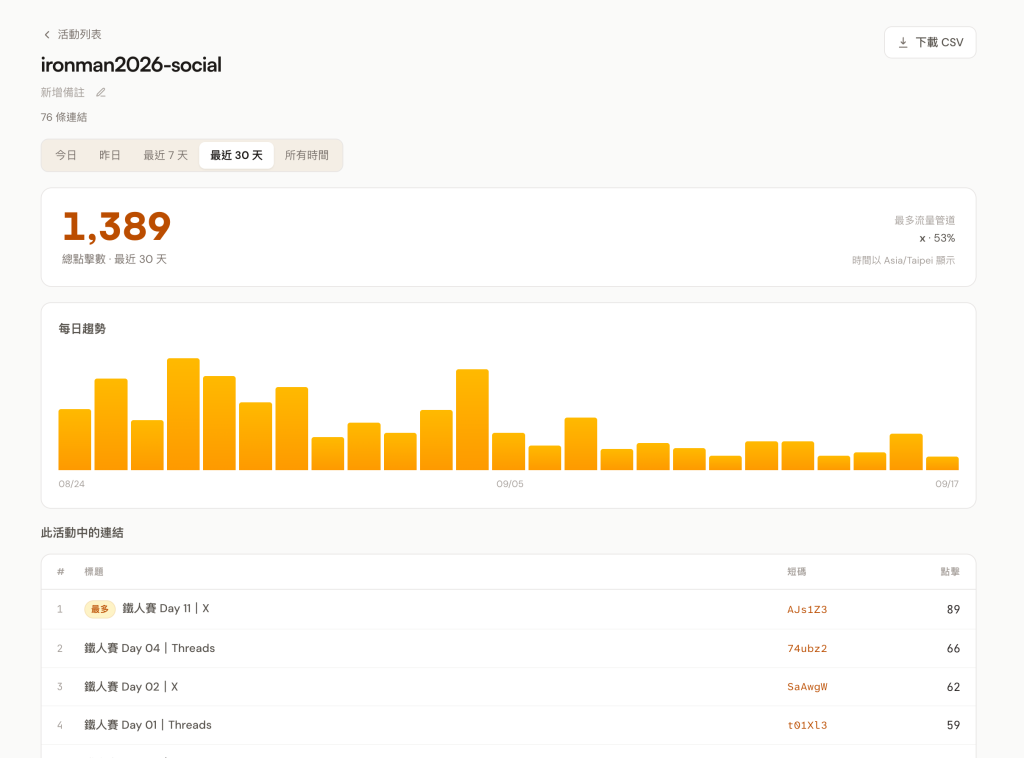Click the ironman2026-social title

(131, 65)
